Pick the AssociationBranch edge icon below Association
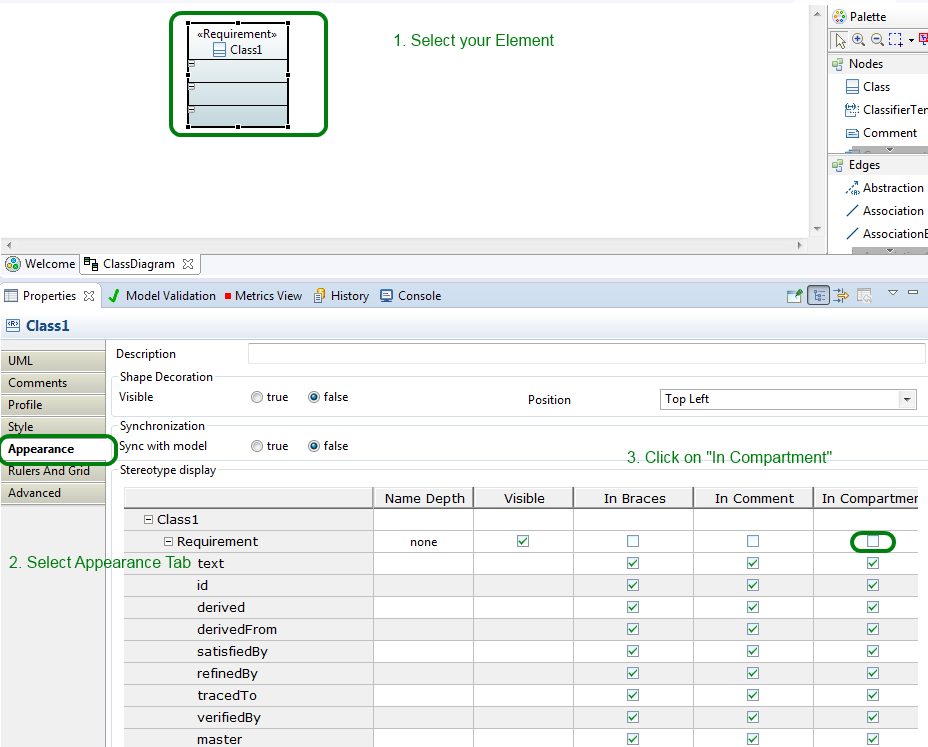 852,234
